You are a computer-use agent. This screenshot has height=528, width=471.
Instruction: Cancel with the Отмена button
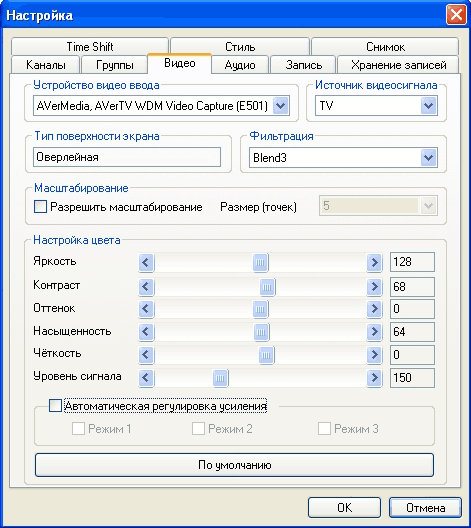(x=425, y=507)
